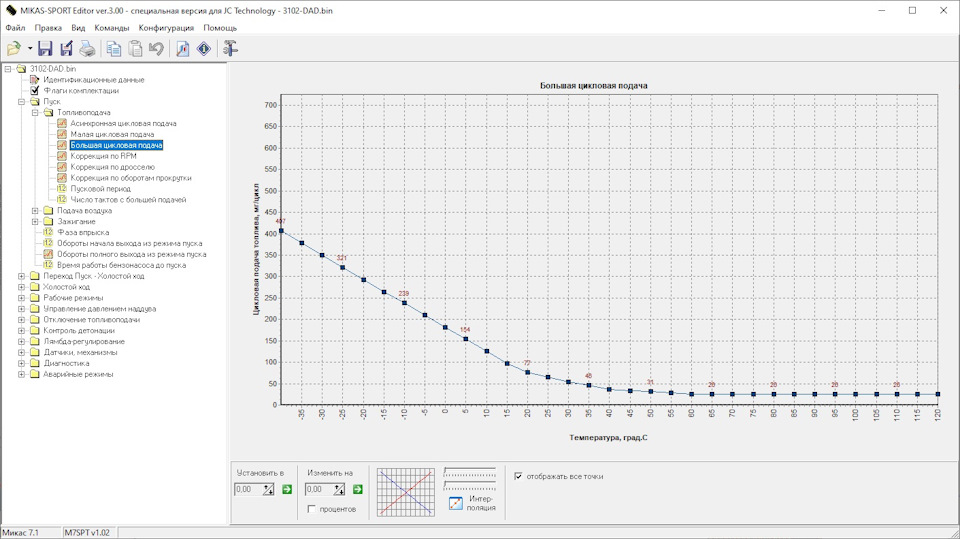
Task: Apply Установить в with green arrow button
Action: [x=287, y=489]
